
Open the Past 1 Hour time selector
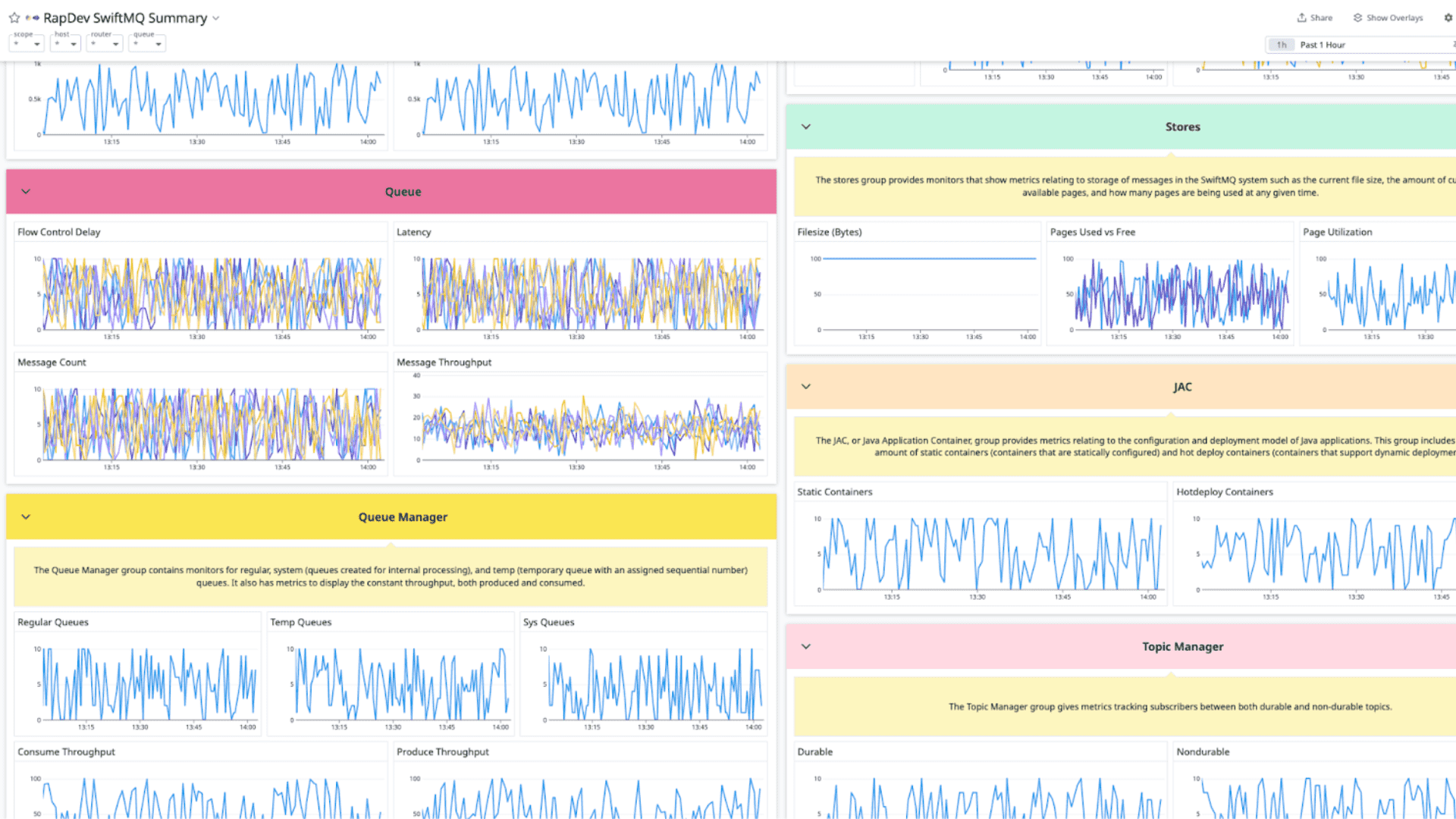(1323, 45)
